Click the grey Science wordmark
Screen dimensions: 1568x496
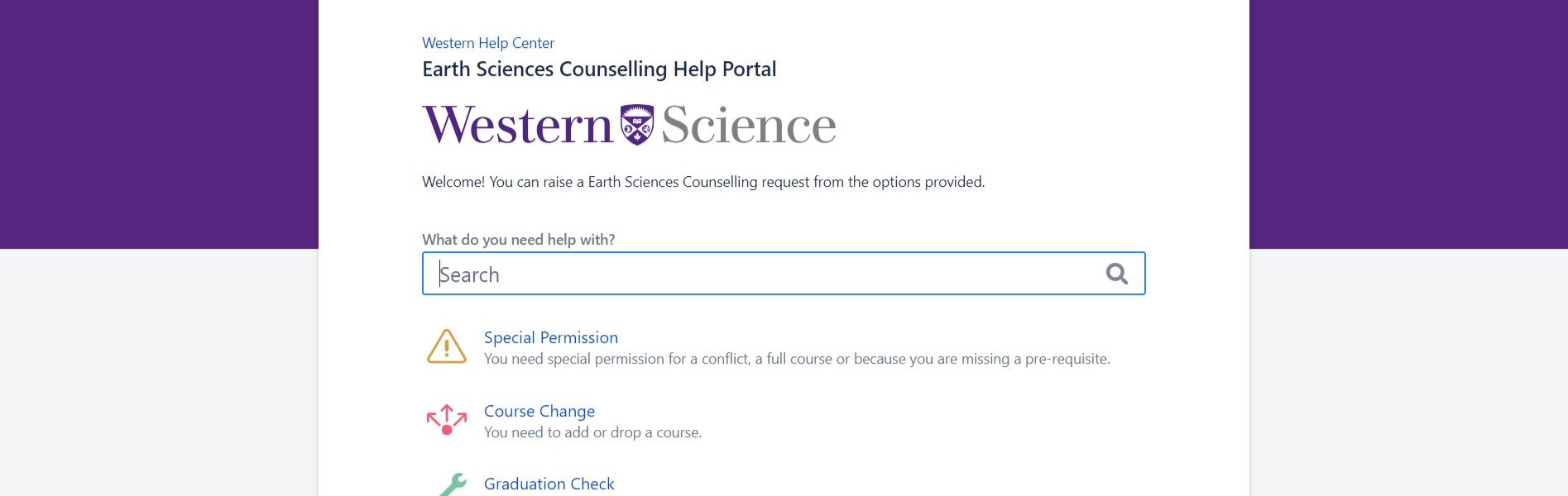pos(749,126)
